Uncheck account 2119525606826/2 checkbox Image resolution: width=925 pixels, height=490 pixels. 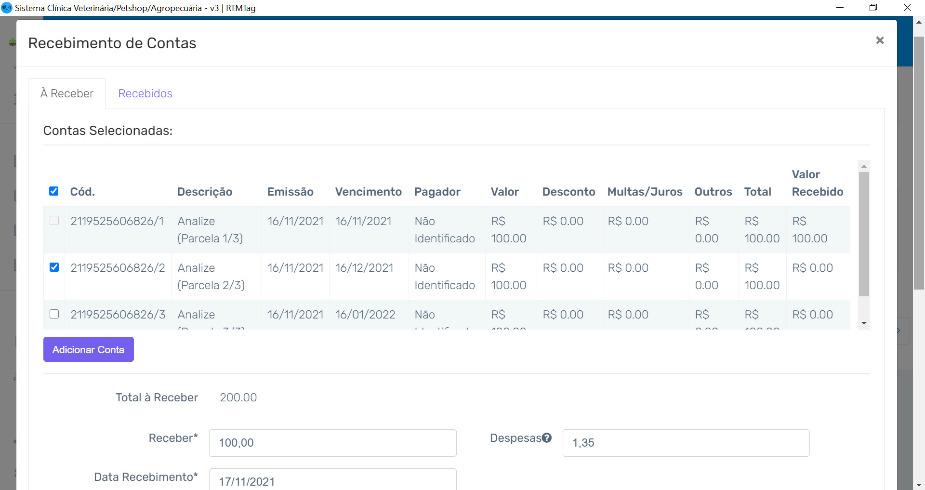pos(54,268)
